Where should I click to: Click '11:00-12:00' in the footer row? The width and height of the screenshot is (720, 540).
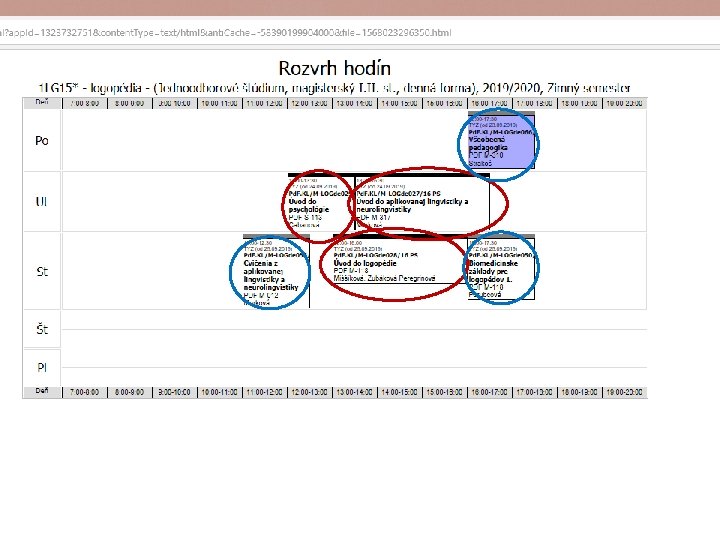click(264, 392)
